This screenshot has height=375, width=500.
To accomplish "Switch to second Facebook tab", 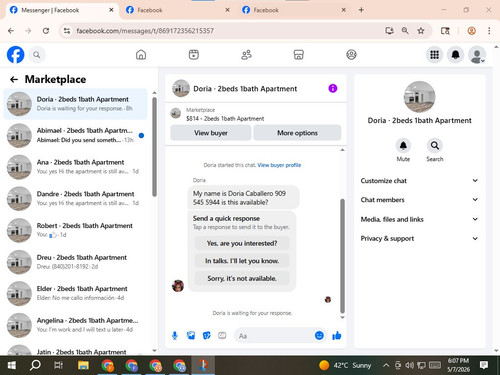I will [x=178, y=10].
